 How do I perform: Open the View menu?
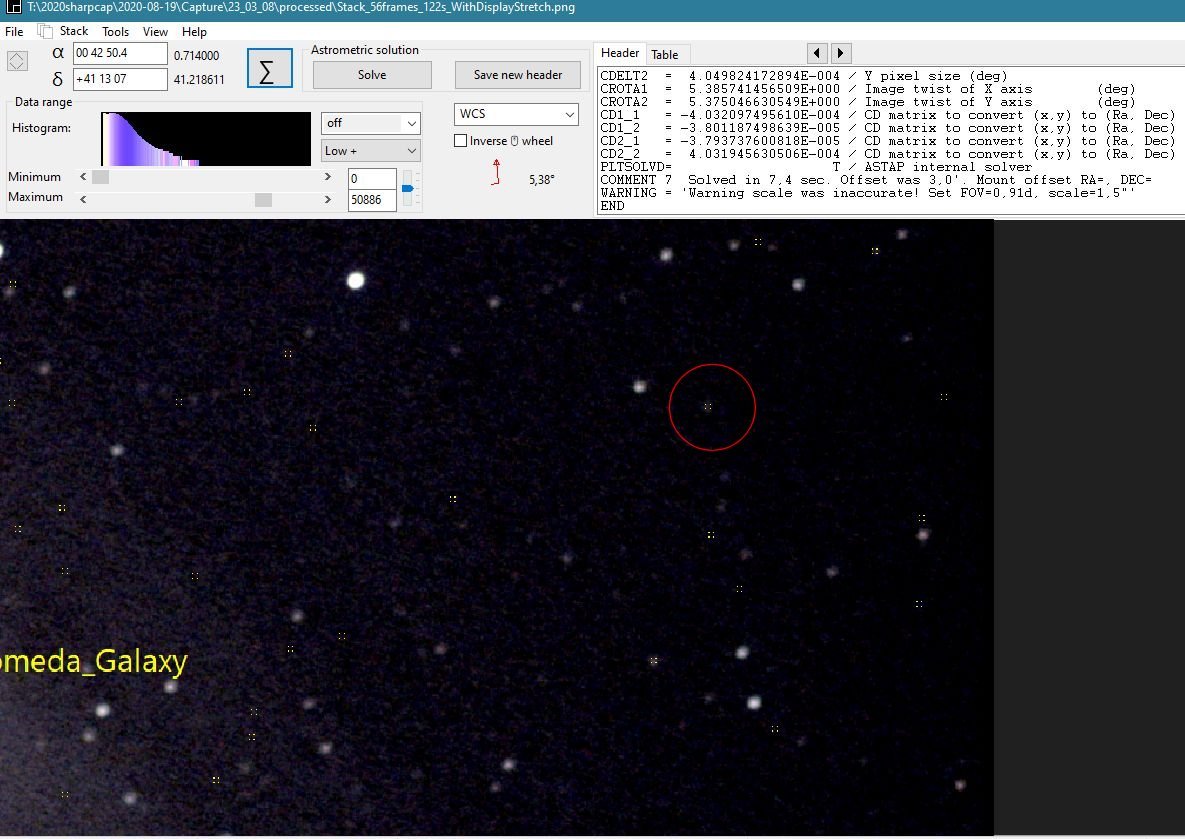(155, 32)
